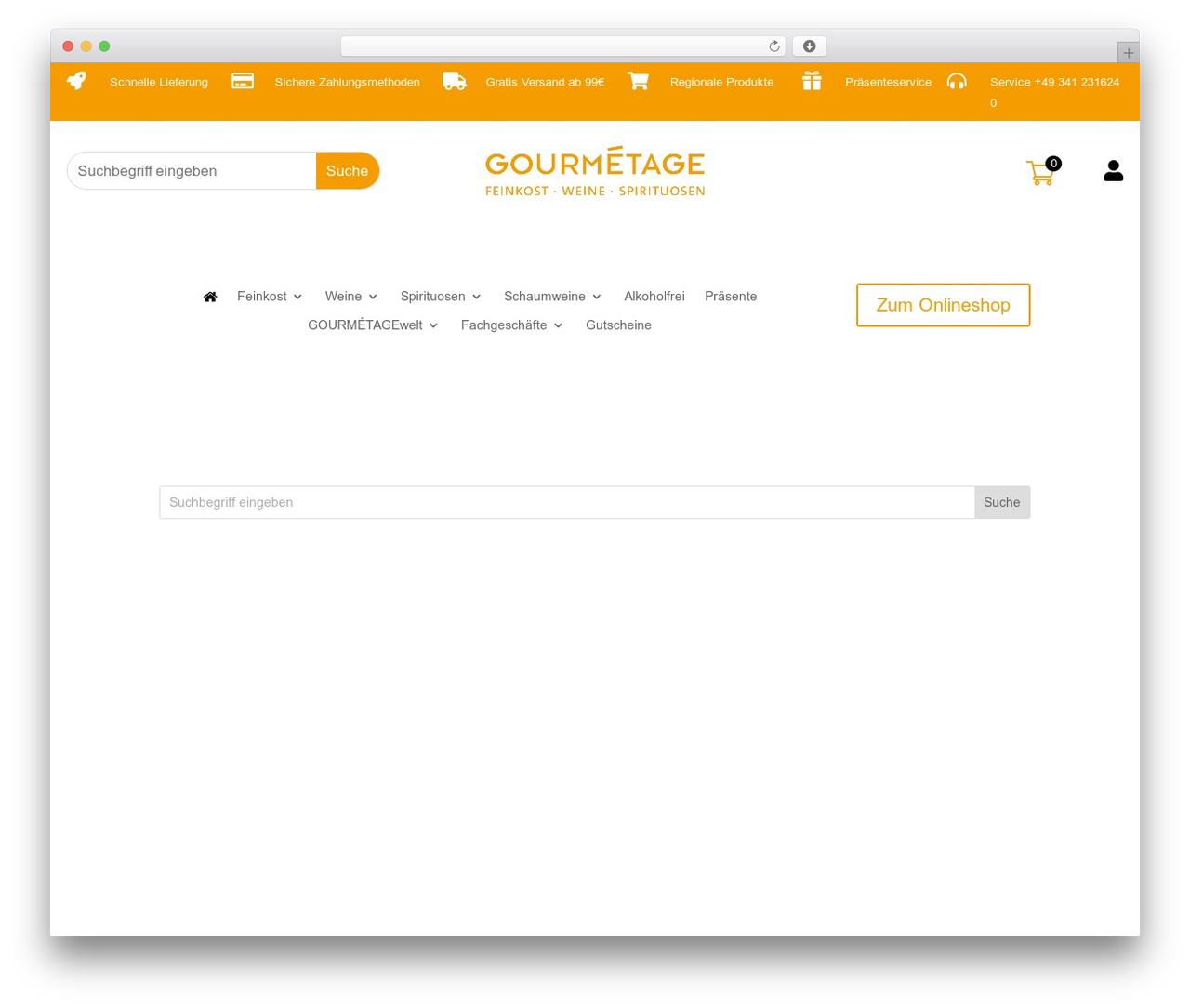Click Regionale Produkte text
This screenshot has width=1190, height=1008.
(x=721, y=82)
